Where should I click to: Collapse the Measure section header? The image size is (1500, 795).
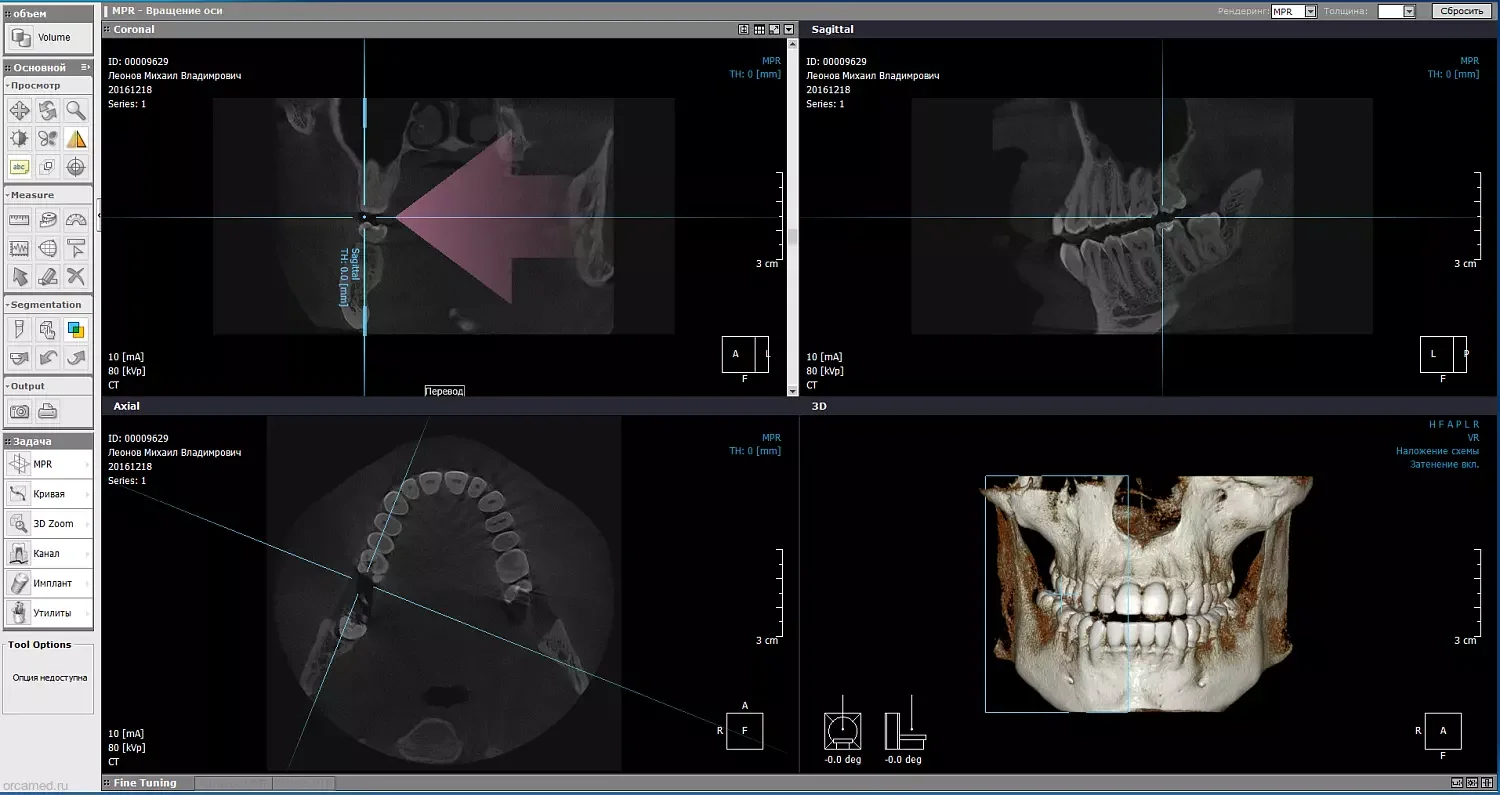click(48, 195)
